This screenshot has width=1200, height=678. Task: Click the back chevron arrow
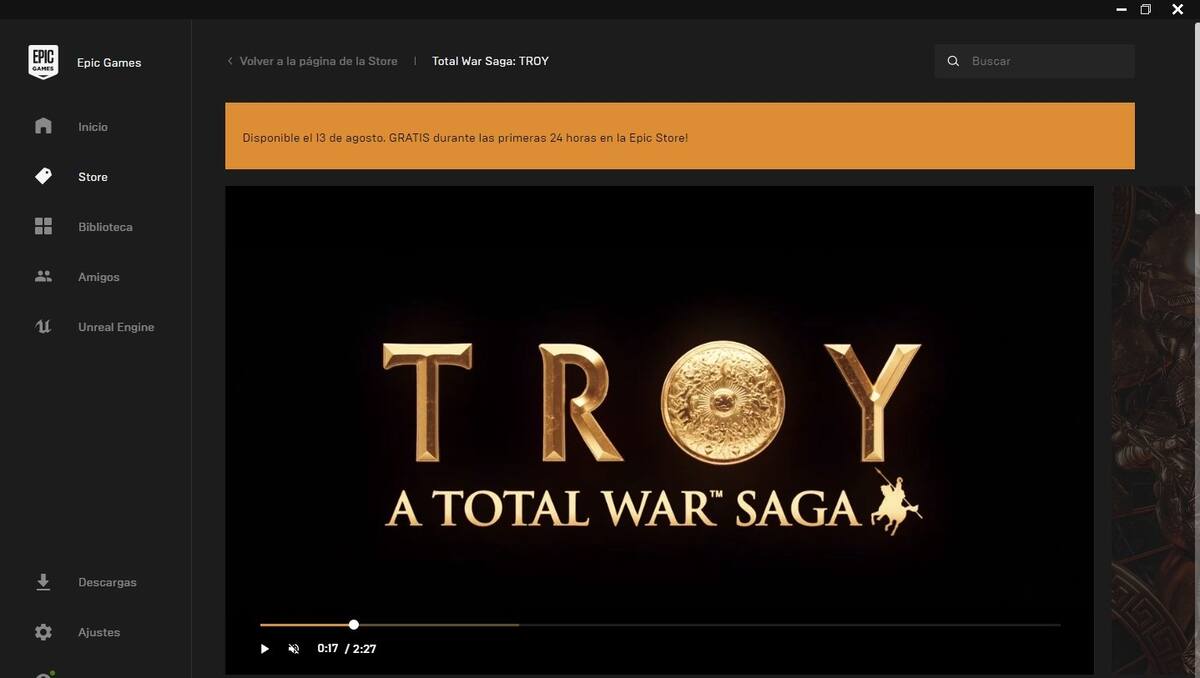point(230,61)
